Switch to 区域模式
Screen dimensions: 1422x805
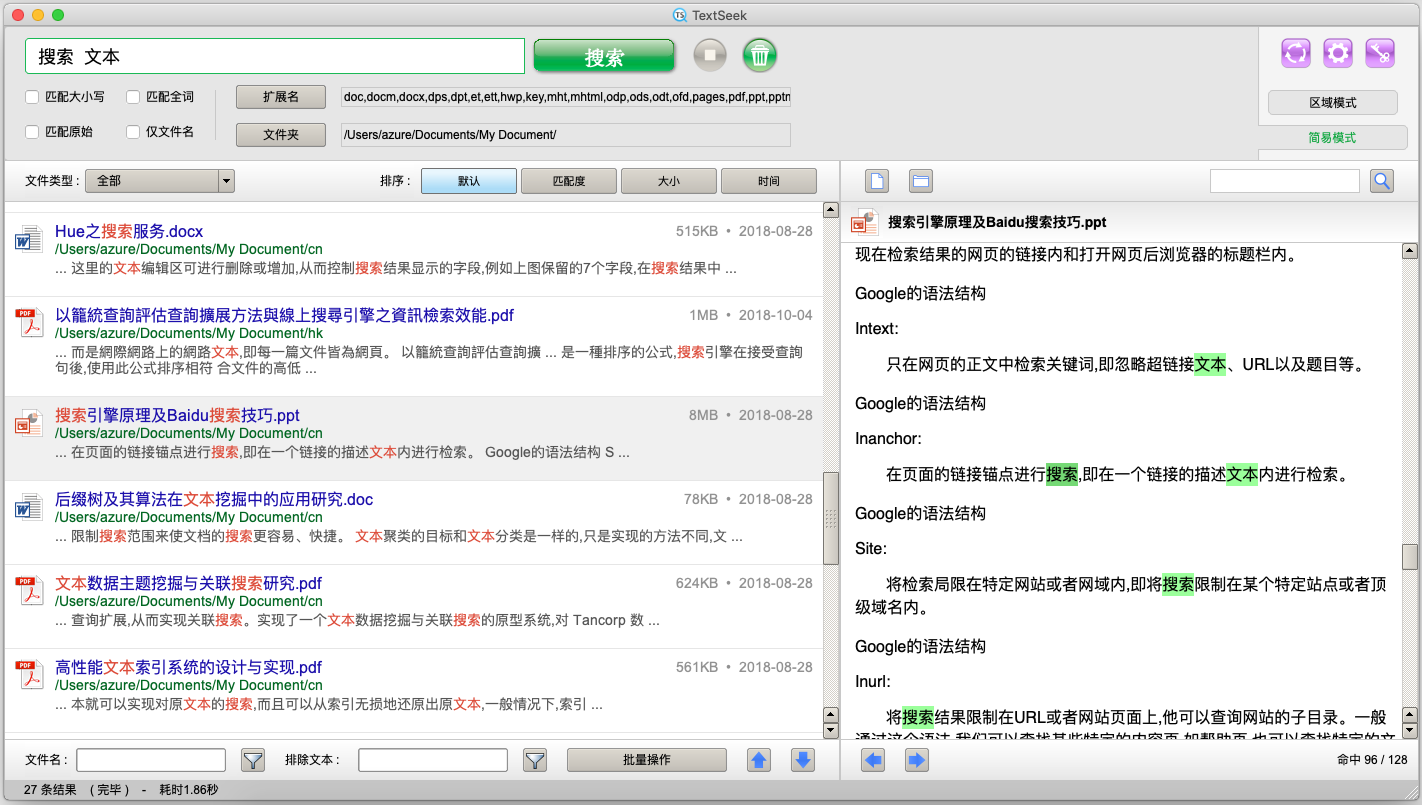point(1332,103)
